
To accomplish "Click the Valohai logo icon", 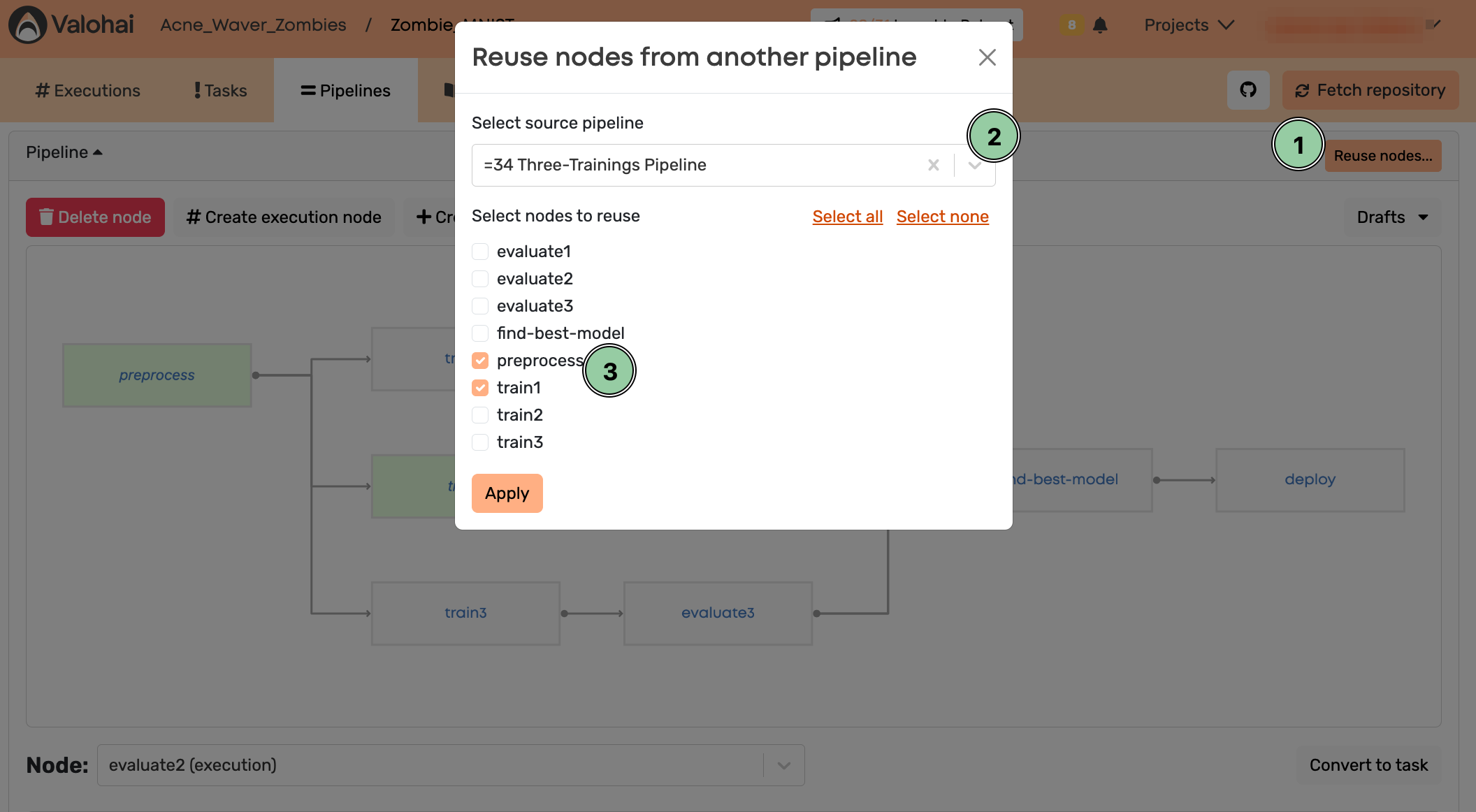I will point(27,25).
